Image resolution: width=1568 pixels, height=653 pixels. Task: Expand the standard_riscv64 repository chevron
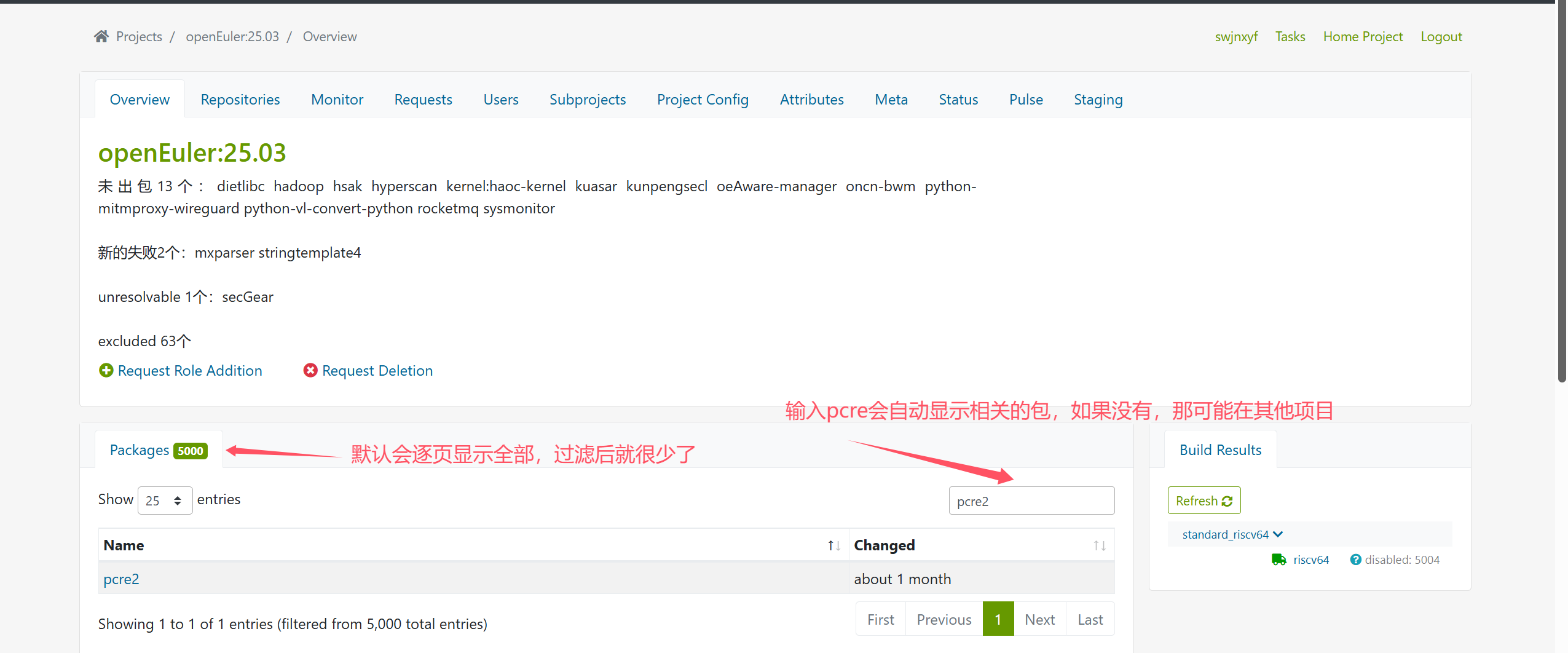(x=1278, y=534)
